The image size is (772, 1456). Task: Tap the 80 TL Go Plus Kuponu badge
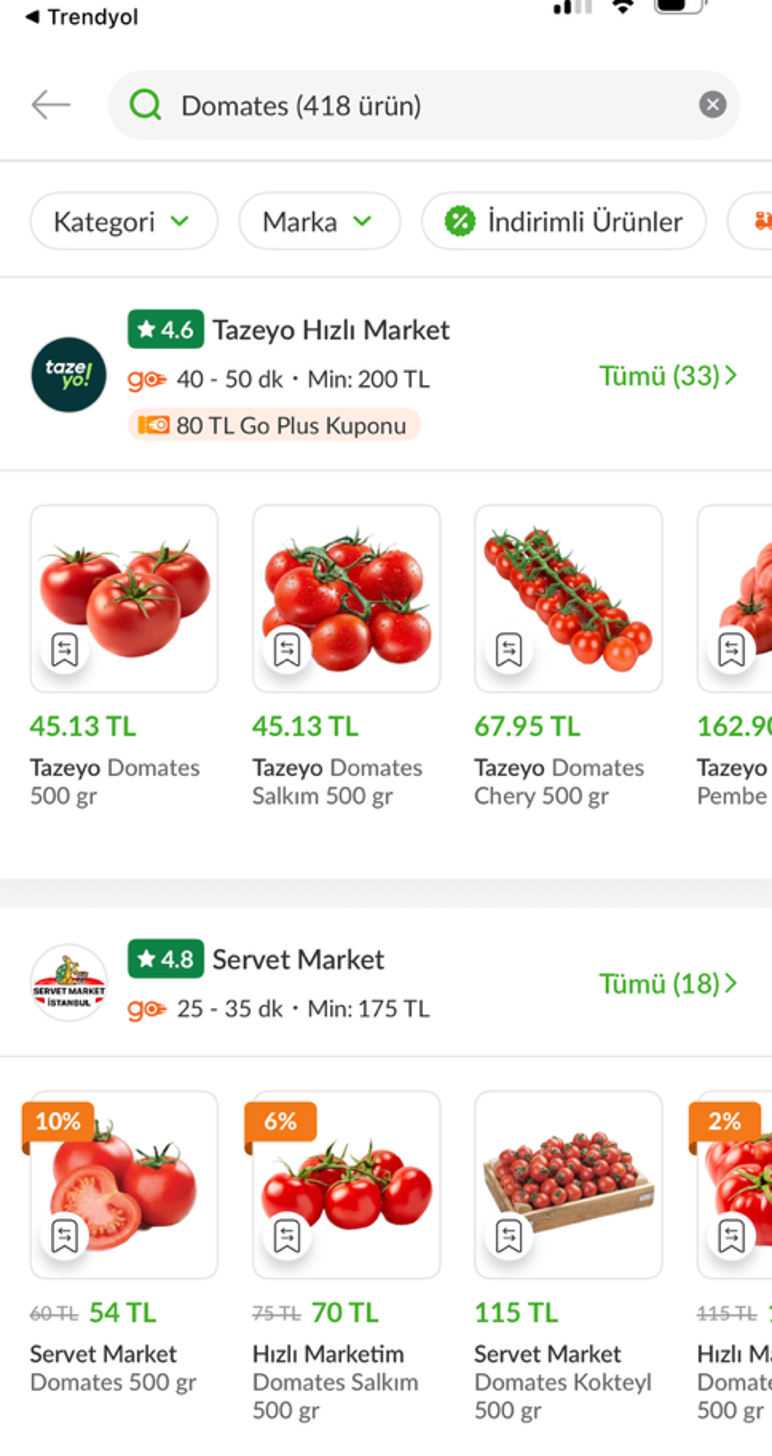click(x=275, y=425)
